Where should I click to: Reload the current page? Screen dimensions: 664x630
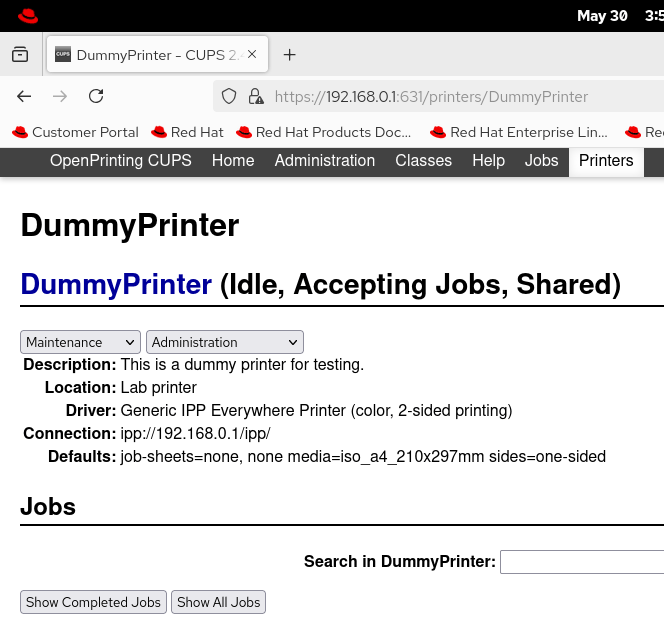click(x=96, y=97)
